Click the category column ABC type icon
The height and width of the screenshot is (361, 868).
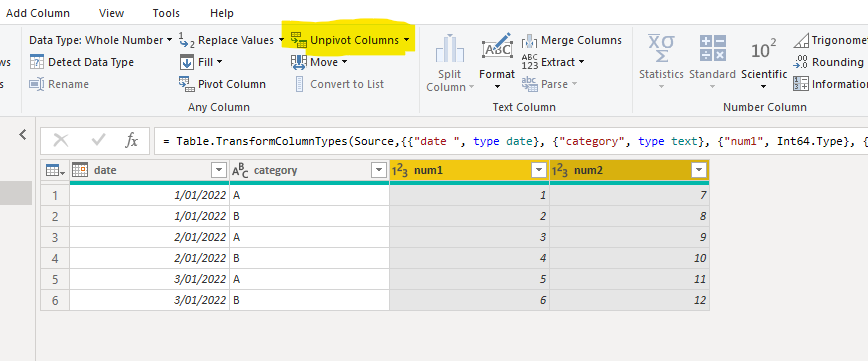coord(240,171)
